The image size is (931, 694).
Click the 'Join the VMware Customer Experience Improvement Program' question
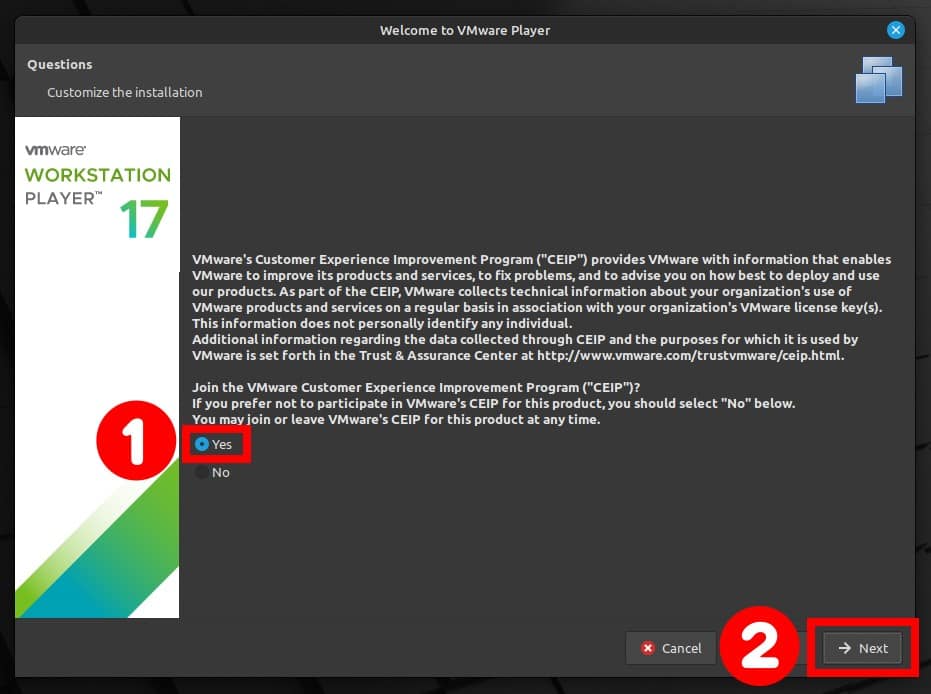coord(416,388)
